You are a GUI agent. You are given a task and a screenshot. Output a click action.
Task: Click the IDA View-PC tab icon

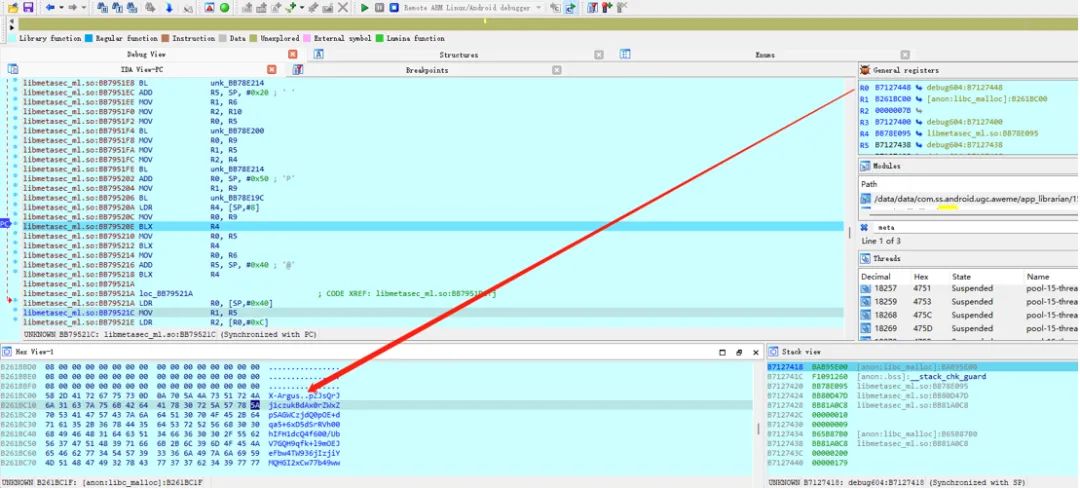pyautogui.click(x=12, y=70)
